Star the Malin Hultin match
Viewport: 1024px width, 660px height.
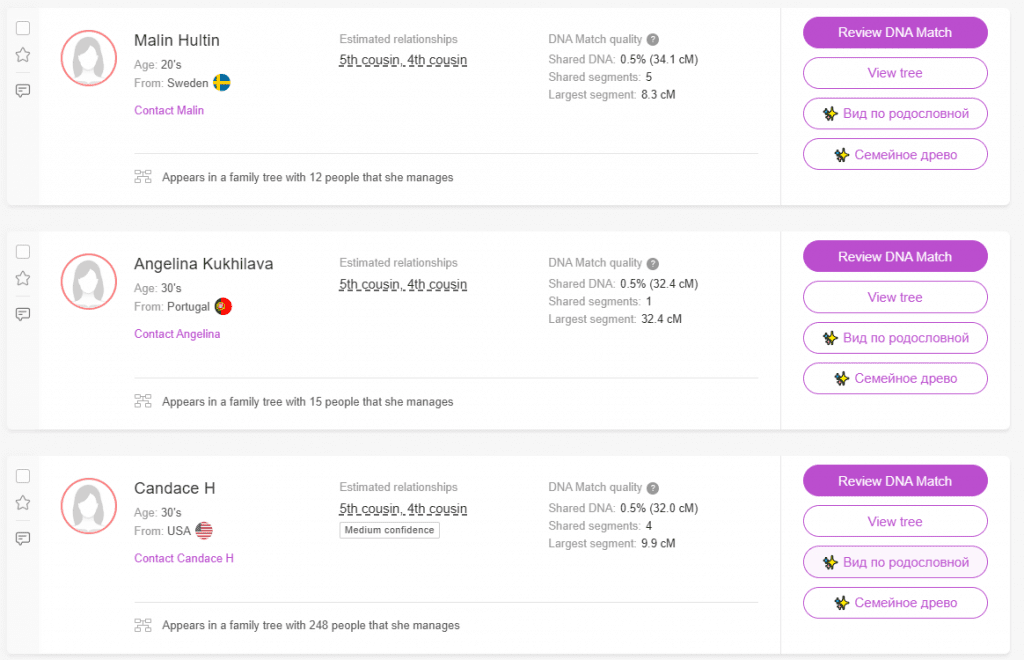pyautogui.click(x=23, y=55)
